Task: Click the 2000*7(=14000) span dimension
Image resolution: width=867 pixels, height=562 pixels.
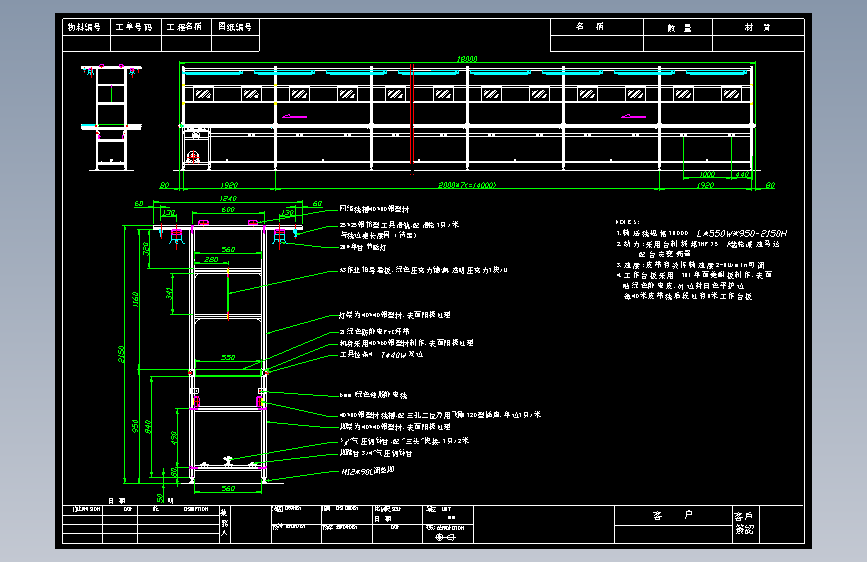Action: pos(467,185)
